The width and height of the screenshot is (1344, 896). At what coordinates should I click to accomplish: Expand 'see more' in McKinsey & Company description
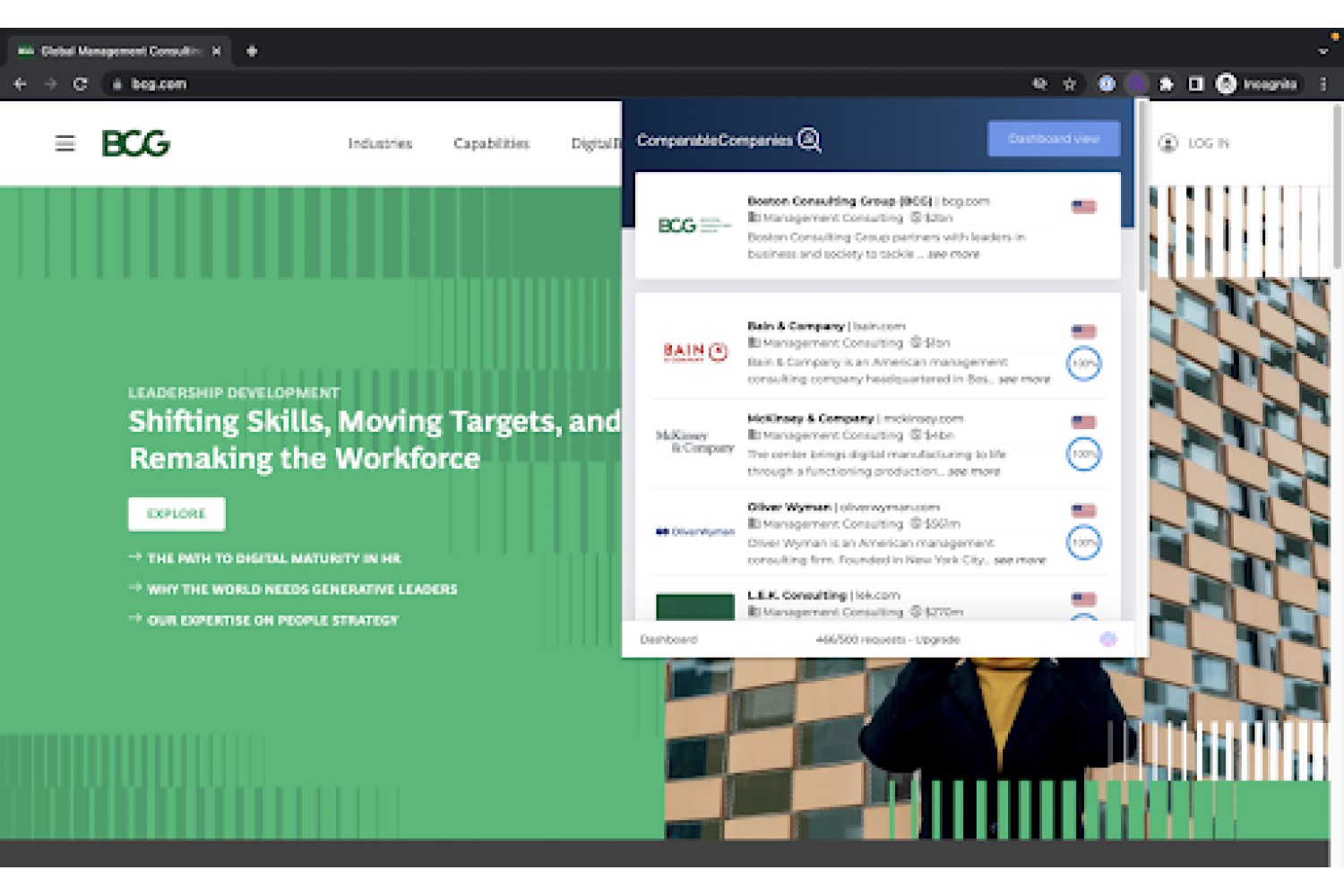(974, 471)
